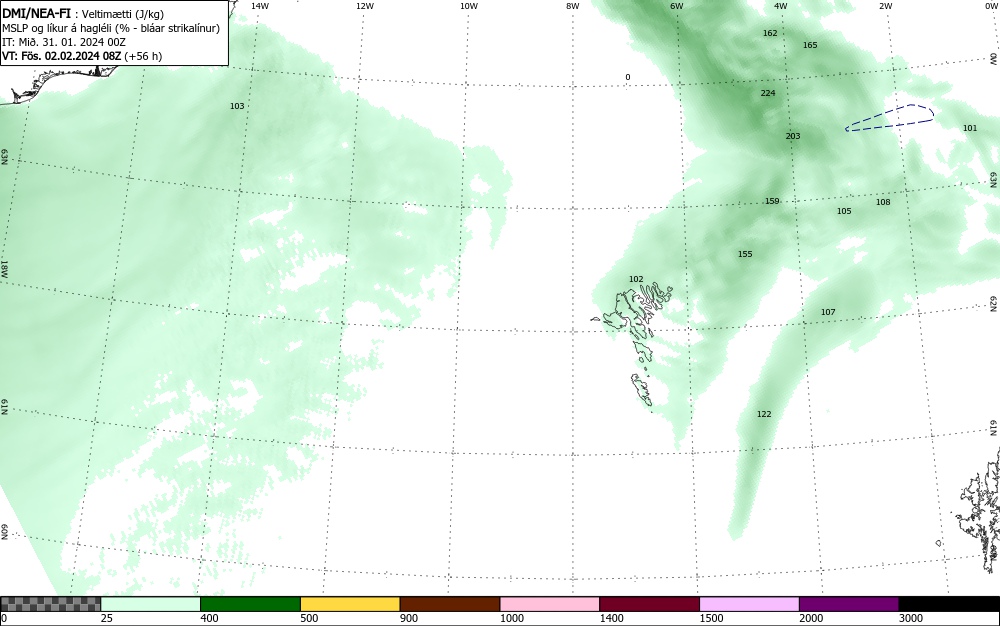Click the DMI/NEA-FI title text
Screen dimensions: 1000x626
(x=36, y=13)
